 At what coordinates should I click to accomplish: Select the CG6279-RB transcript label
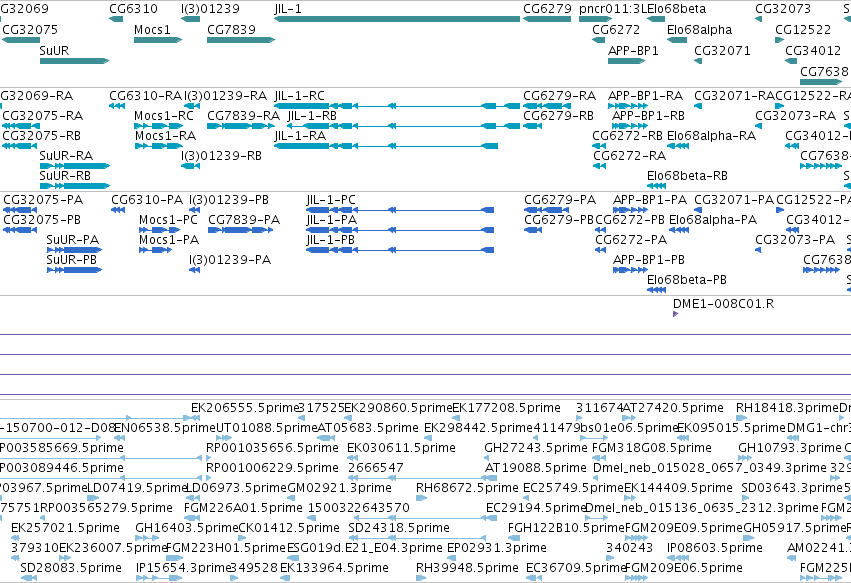pos(558,116)
